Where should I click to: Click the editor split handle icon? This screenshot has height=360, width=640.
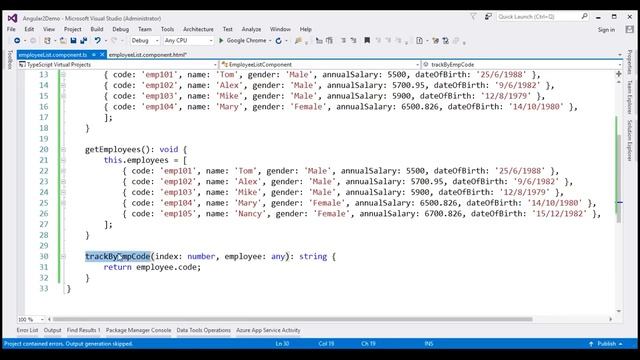click(x=619, y=74)
